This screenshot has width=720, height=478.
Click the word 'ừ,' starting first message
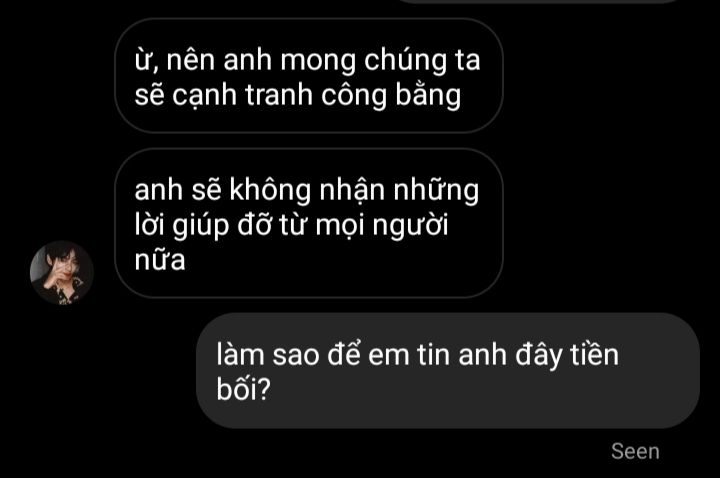pyautogui.click(x=146, y=62)
